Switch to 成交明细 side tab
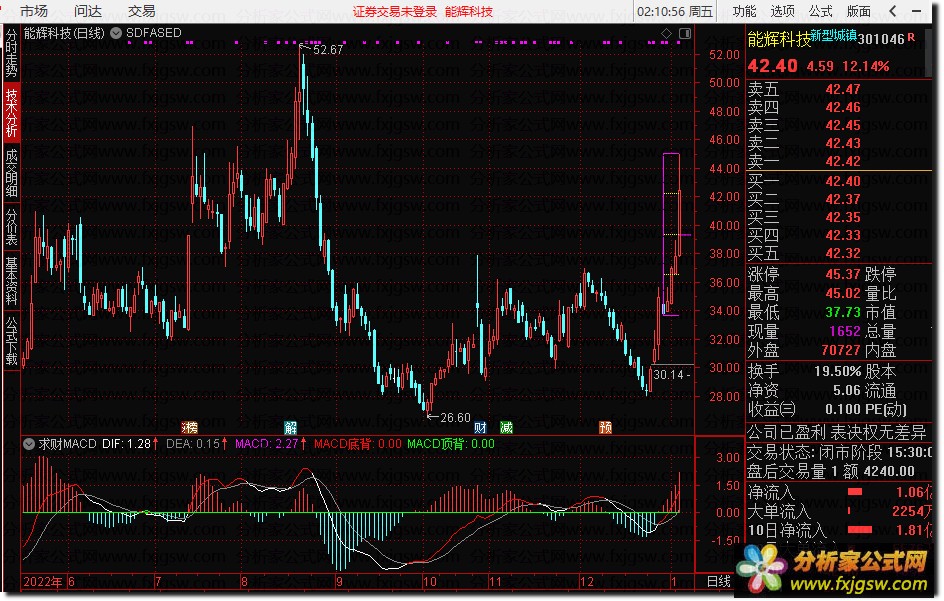 [x=11, y=173]
